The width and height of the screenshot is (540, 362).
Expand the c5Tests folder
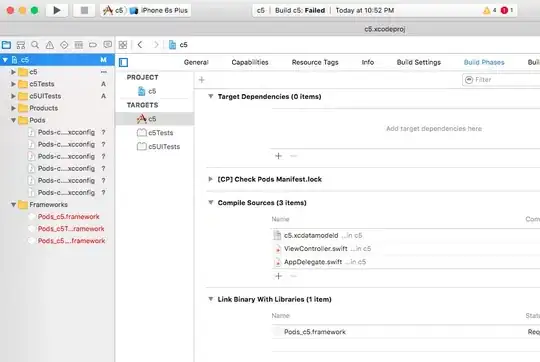click(13, 84)
